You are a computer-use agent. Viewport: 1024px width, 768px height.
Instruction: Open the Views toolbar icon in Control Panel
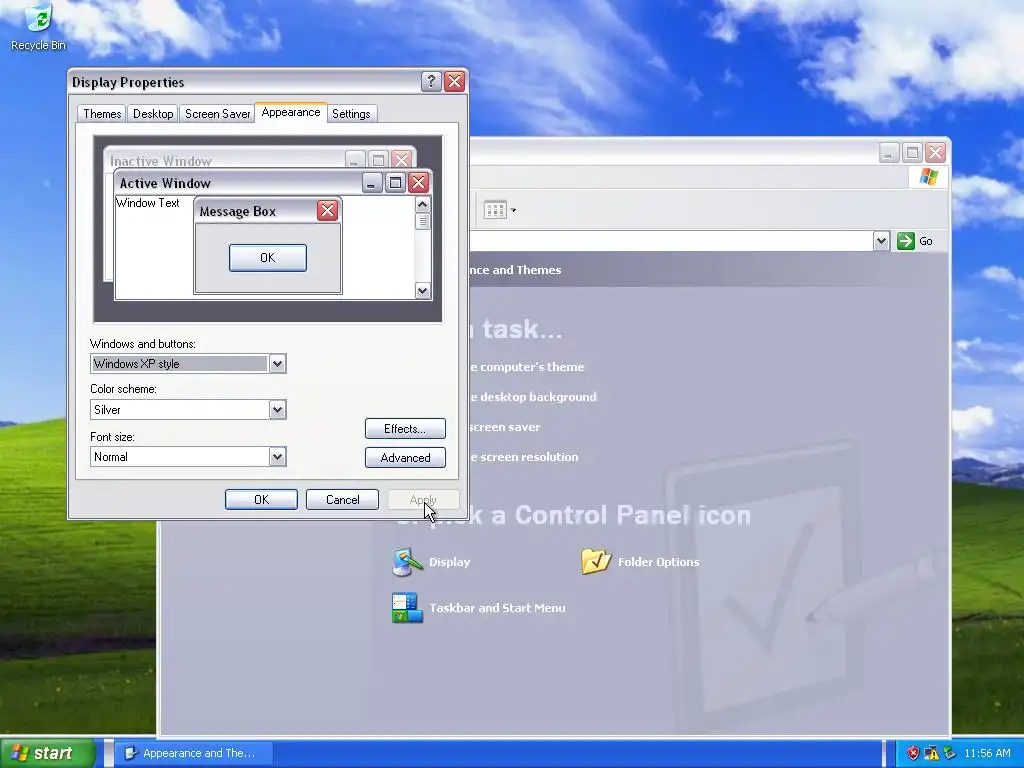[494, 210]
